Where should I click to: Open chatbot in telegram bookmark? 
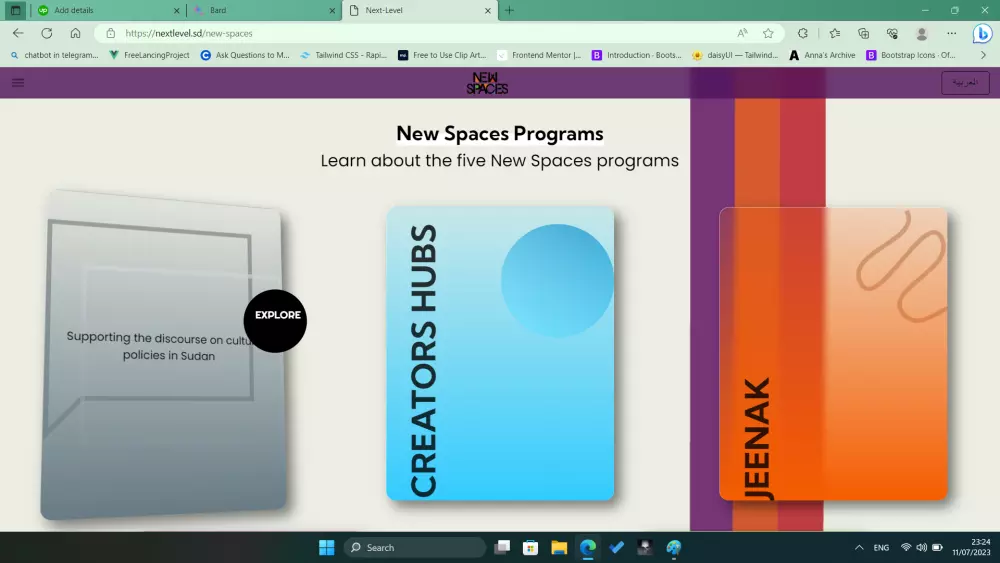point(54,55)
